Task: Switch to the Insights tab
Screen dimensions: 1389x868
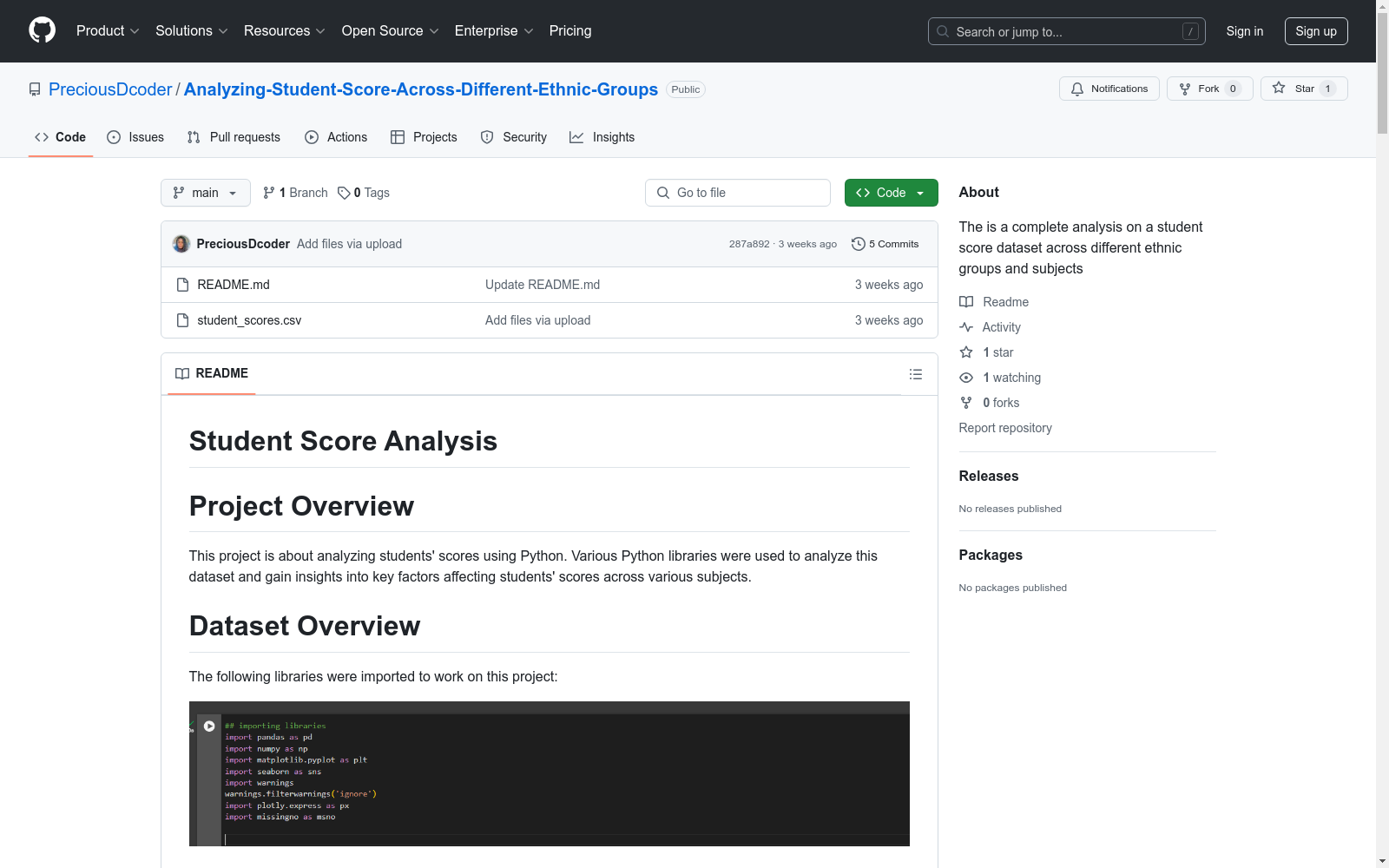Action: (x=602, y=137)
